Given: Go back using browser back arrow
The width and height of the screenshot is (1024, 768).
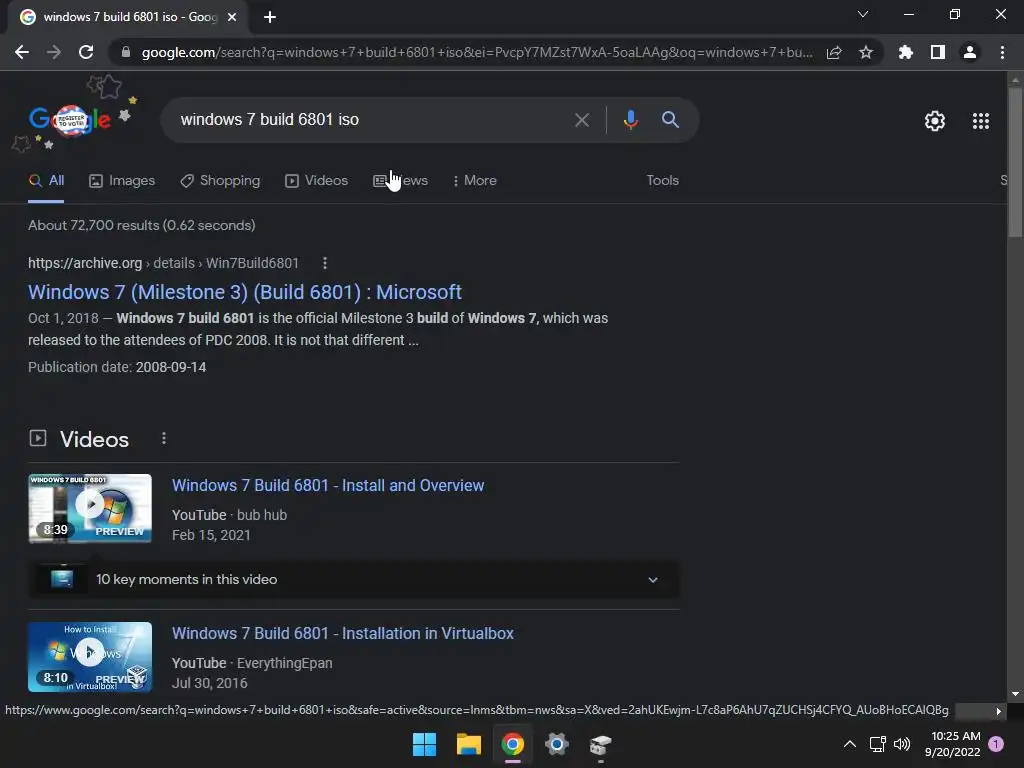Looking at the screenshot, I should click(22, 52).
